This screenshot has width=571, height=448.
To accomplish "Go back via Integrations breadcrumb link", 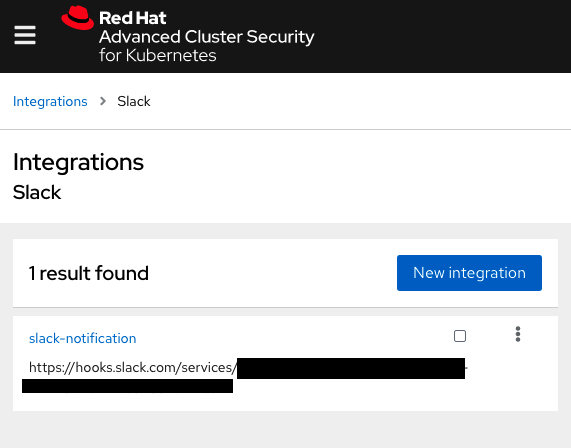I will (50, 101).
